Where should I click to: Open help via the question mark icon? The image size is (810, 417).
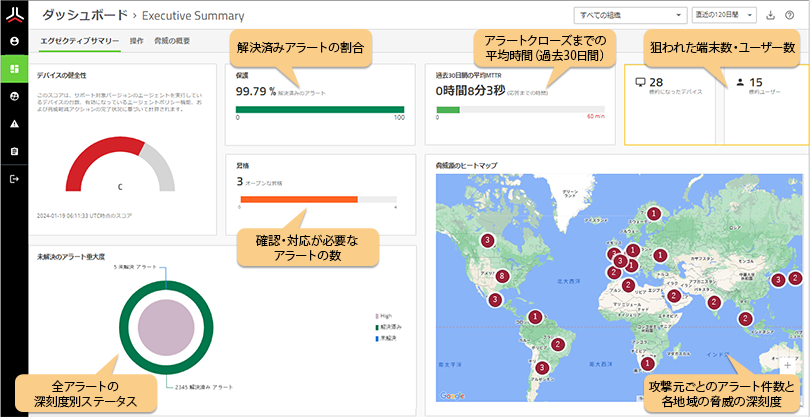tap(789, 16)
